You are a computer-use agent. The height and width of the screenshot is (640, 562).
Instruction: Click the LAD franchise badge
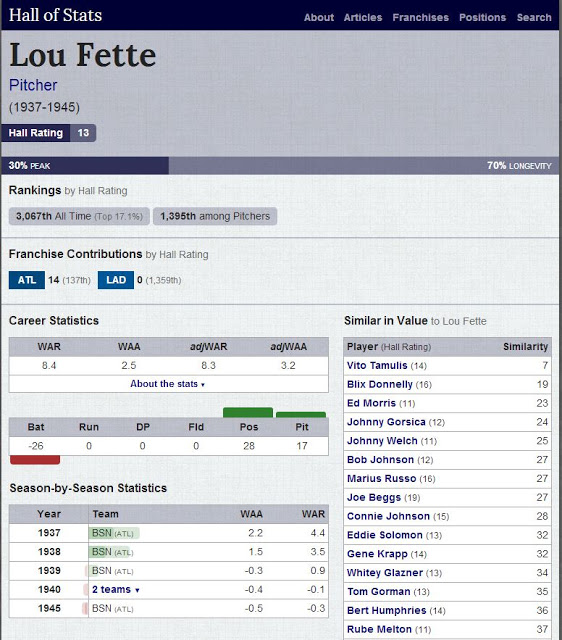116,280
